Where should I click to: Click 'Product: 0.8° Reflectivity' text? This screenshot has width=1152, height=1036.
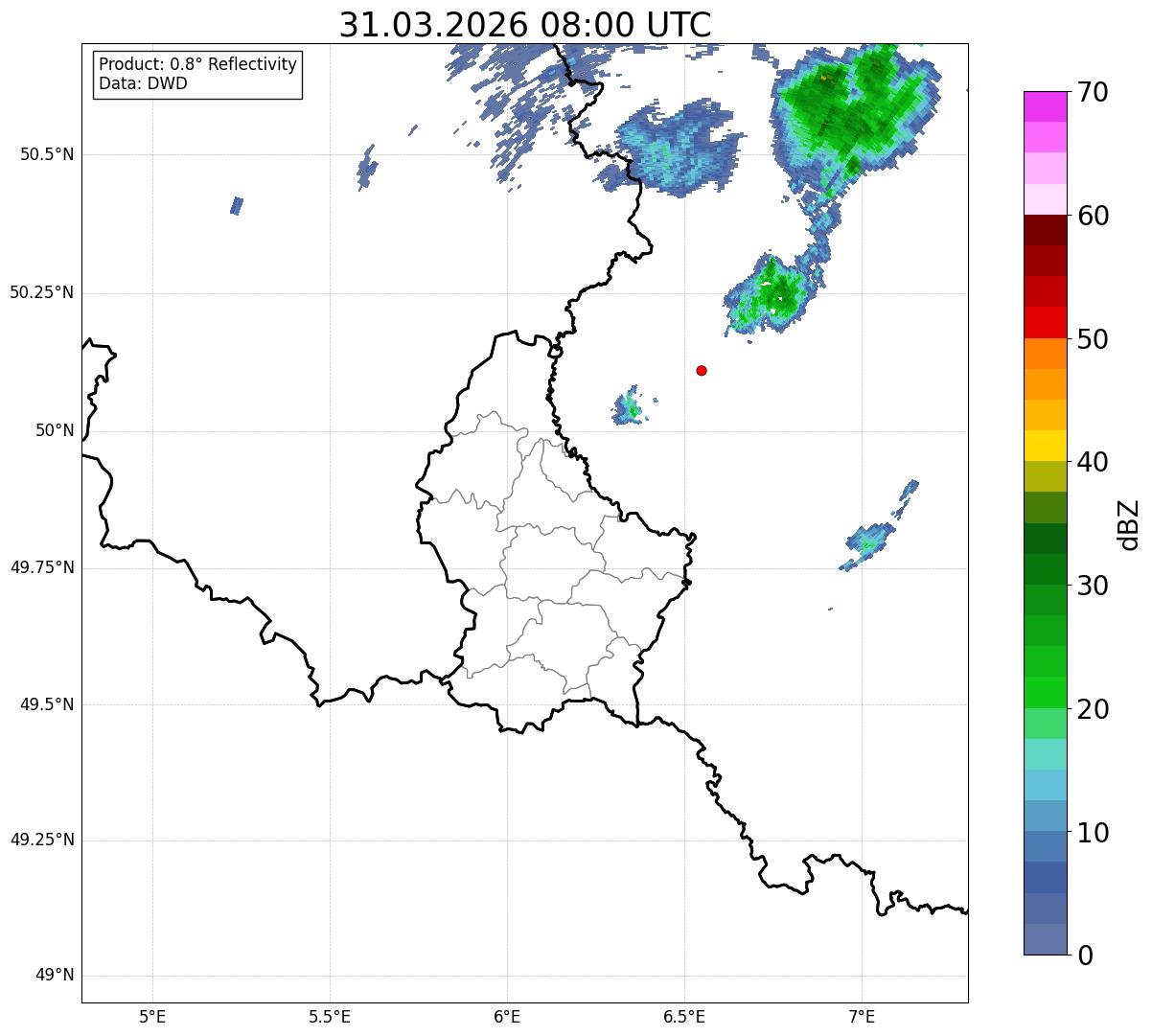click(x=198, y=64)
